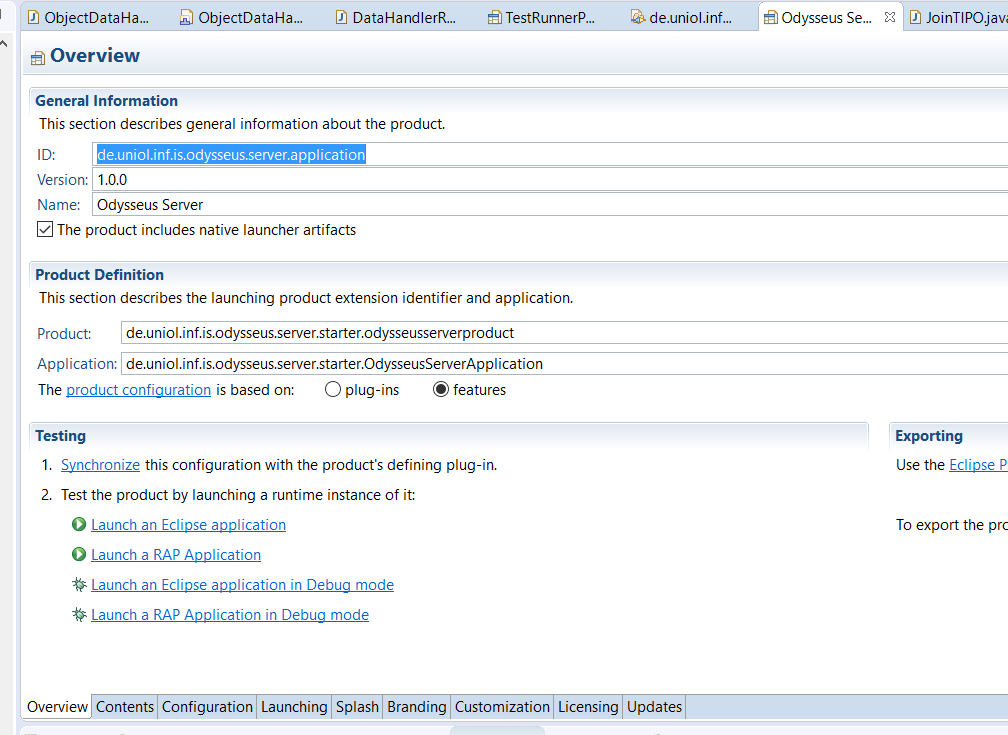Select the features radio button
The image size is (1008, 735).
(441, 390)
